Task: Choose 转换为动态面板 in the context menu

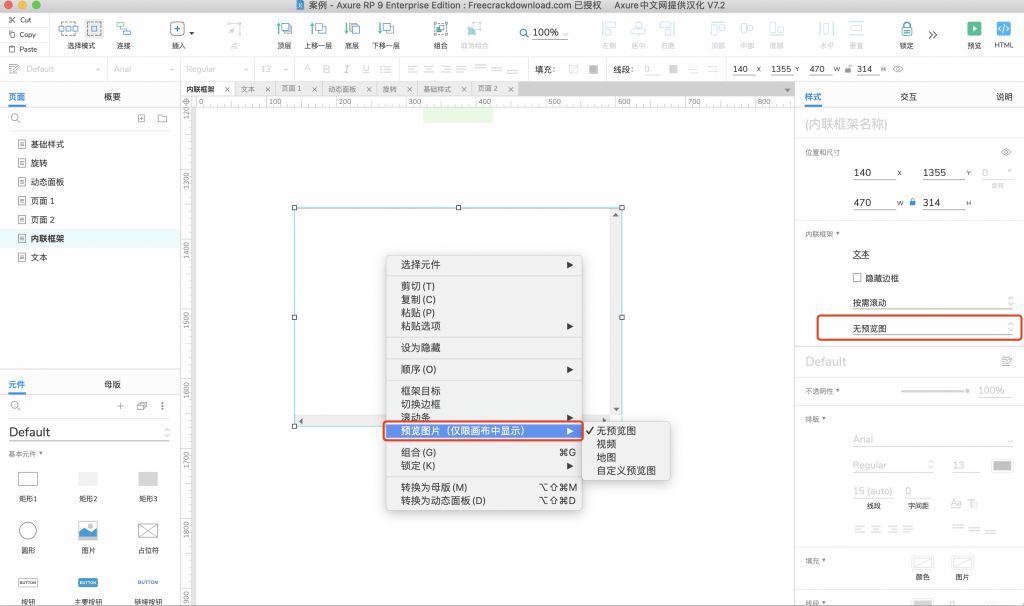Action: (x=442, y=500)
